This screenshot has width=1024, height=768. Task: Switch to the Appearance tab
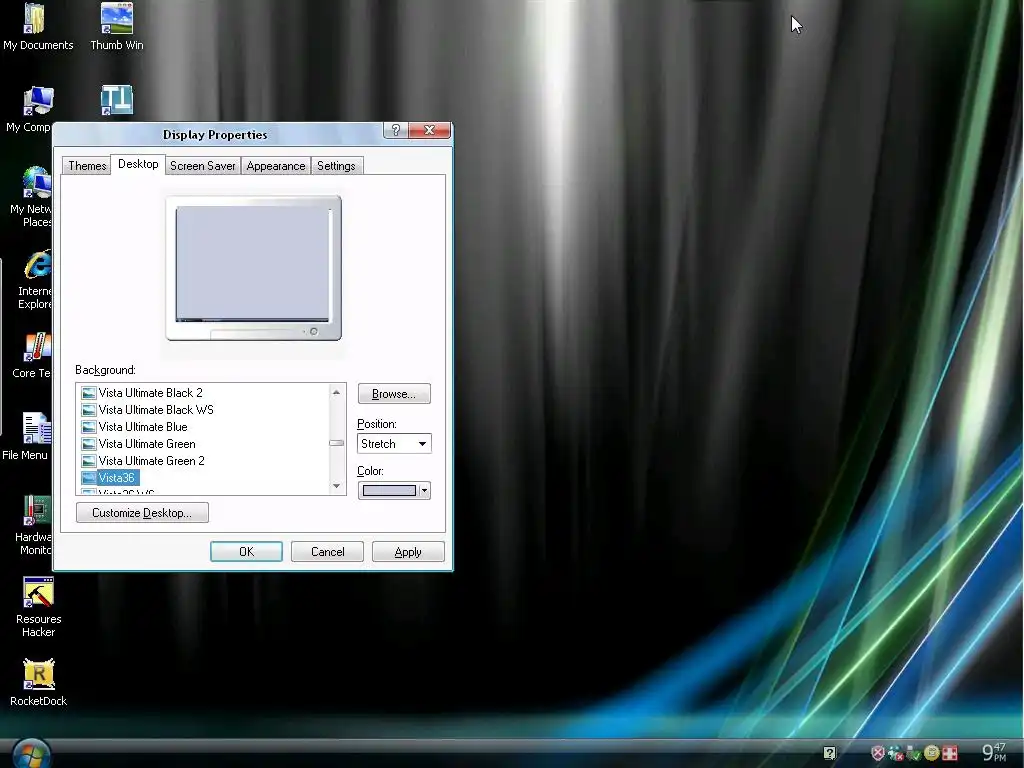[x=276, y=166]
